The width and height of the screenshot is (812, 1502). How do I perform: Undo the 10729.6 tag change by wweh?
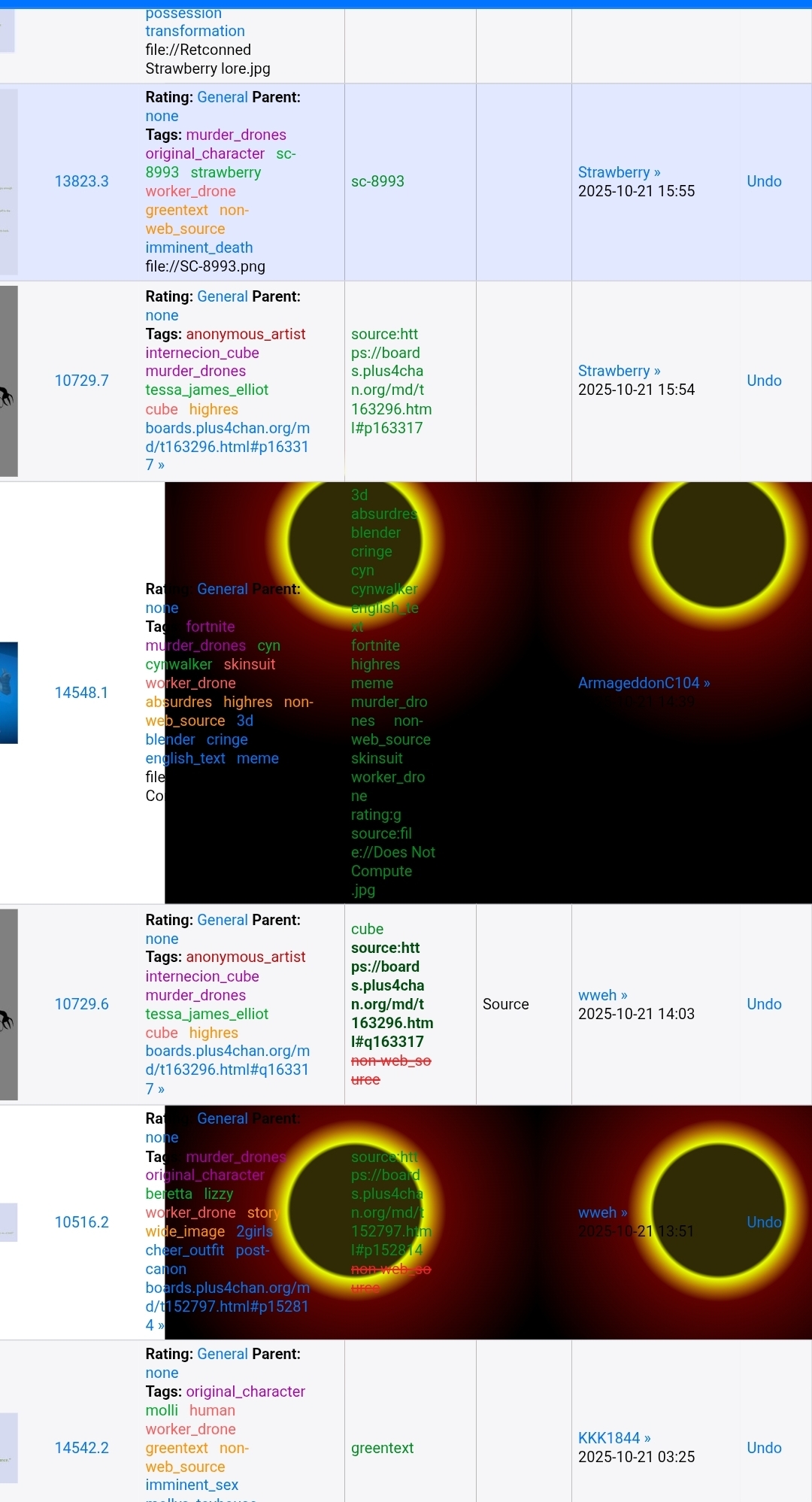[764, 1004]
